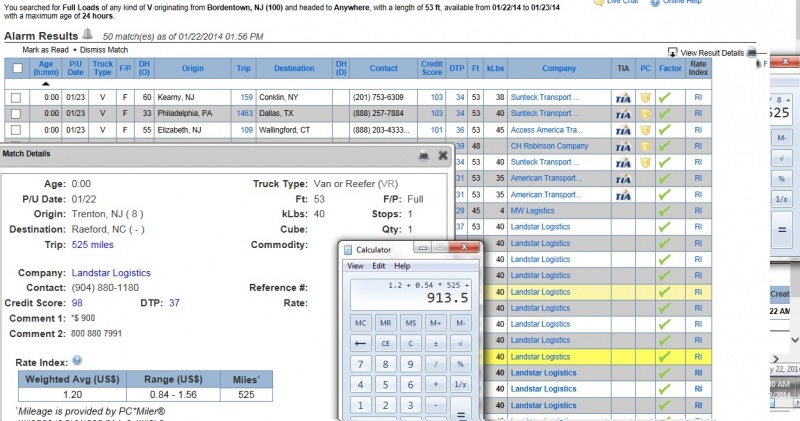This screenshot has width=800, height=421.
Task: Open Credit Score 98 link
Action: [x=77, y=303]
